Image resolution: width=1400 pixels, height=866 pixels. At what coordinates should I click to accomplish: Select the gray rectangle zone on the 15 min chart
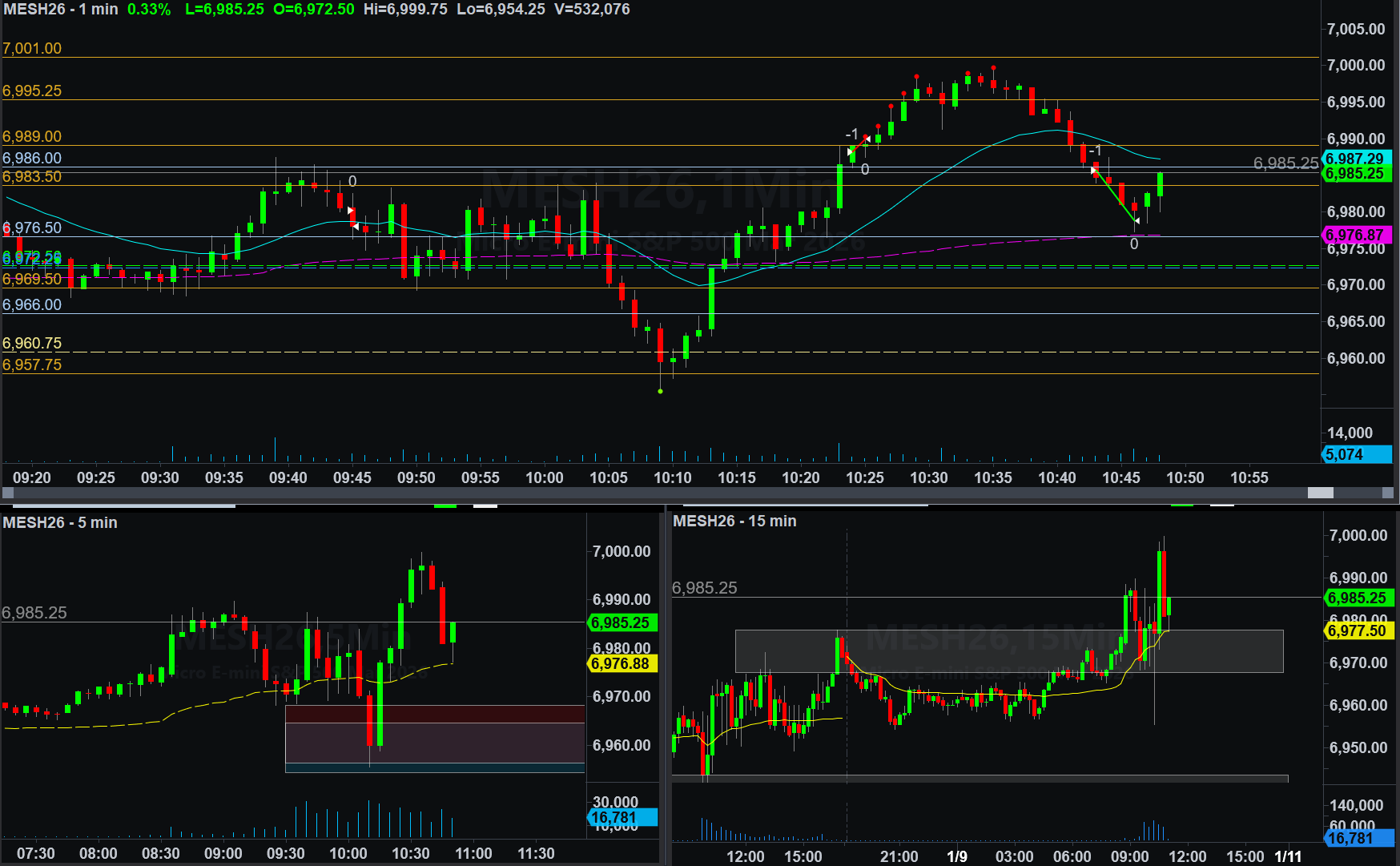point(1009,651)
